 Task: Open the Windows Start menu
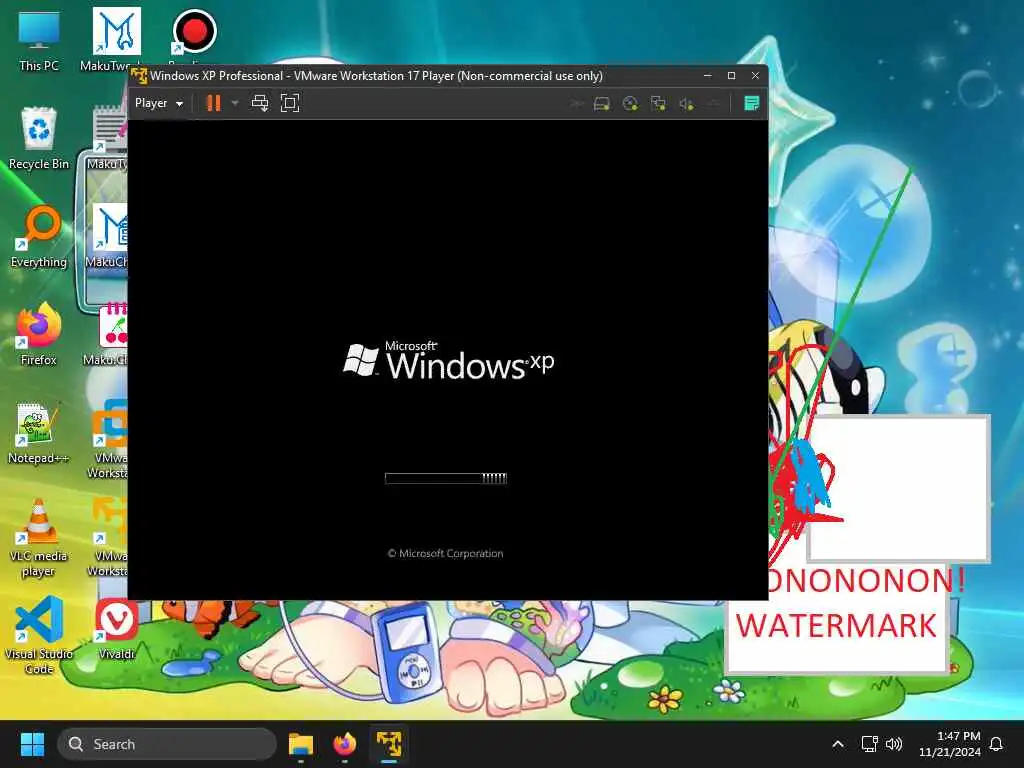click(32, 744)
